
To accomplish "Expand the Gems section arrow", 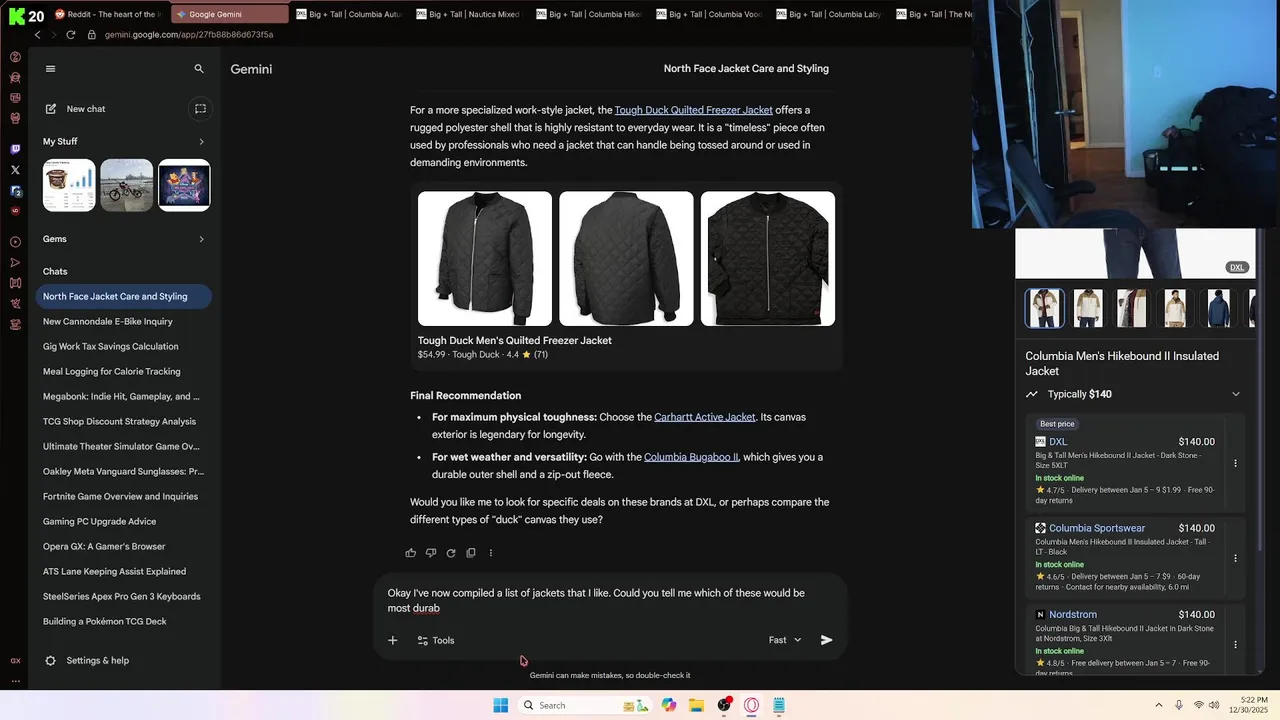I will coord(201,239).
